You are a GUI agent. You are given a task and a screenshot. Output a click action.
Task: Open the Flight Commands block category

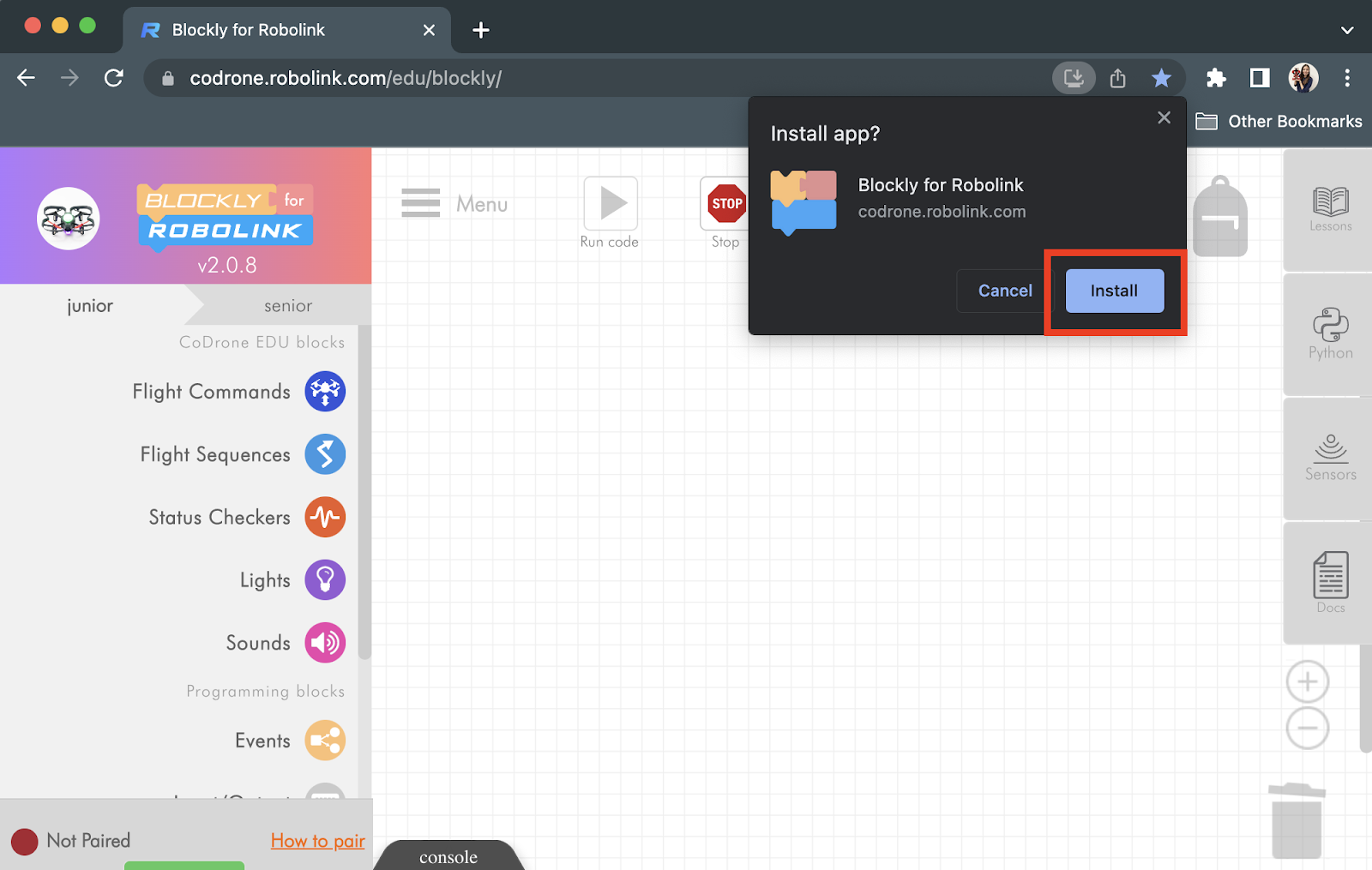[x=238, y=392]
